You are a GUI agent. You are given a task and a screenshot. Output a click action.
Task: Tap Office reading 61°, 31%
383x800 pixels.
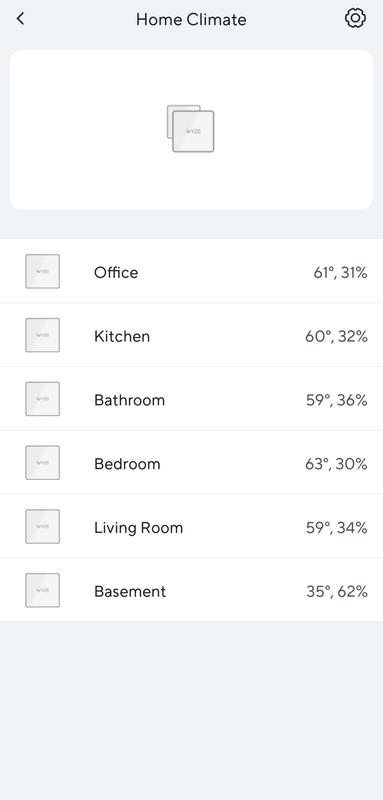coord(340,272)
